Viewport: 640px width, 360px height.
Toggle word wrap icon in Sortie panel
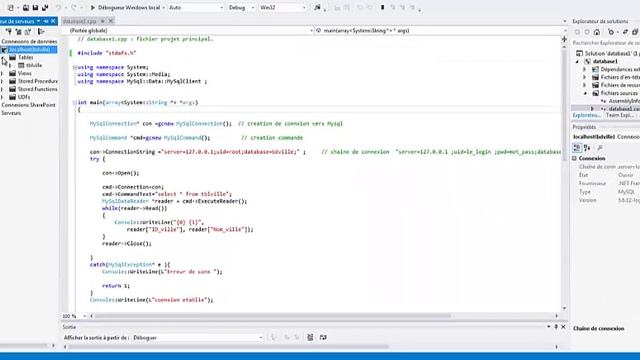click(323, 337)
